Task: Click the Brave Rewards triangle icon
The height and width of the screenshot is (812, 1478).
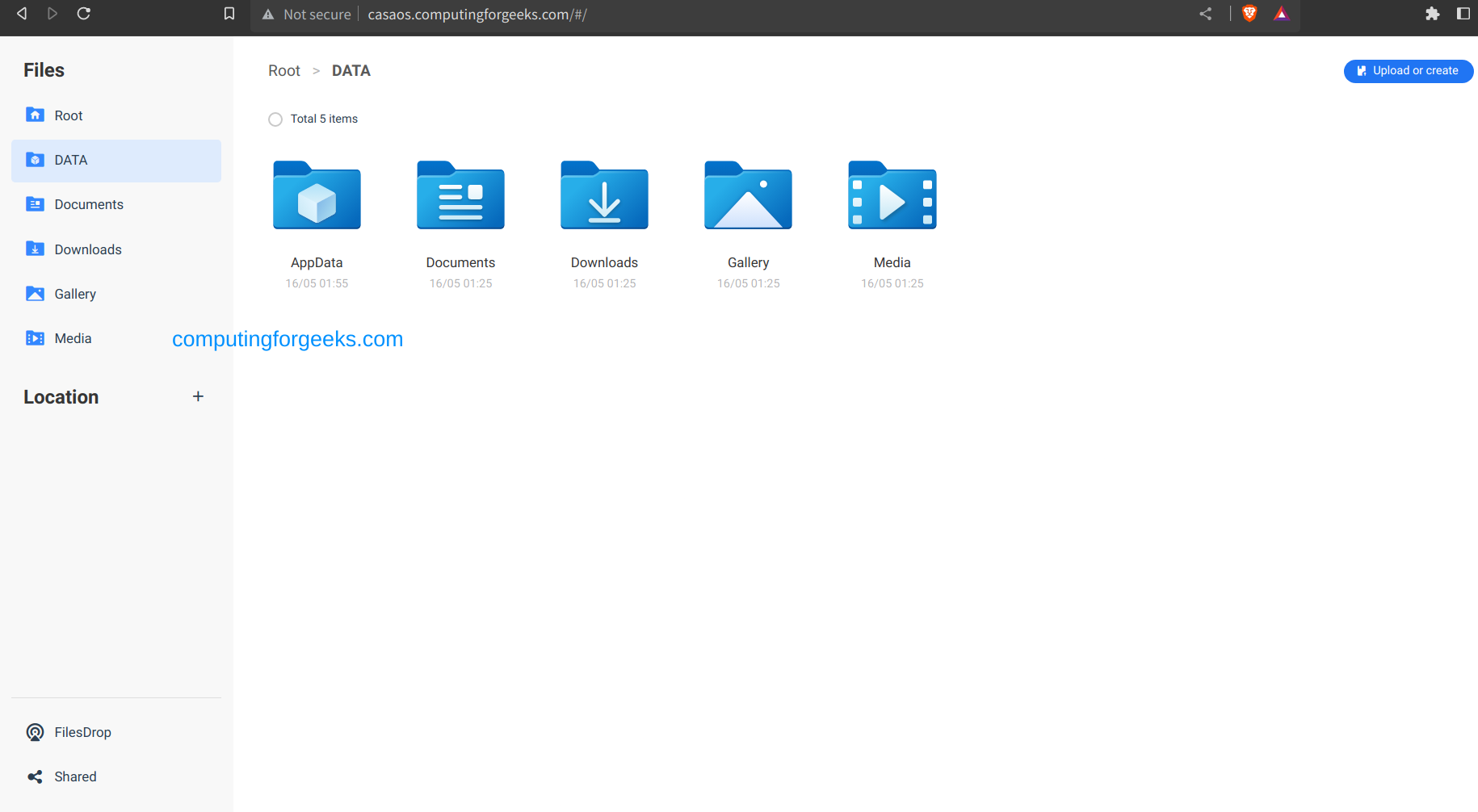Action: (x=1282, y=14)
